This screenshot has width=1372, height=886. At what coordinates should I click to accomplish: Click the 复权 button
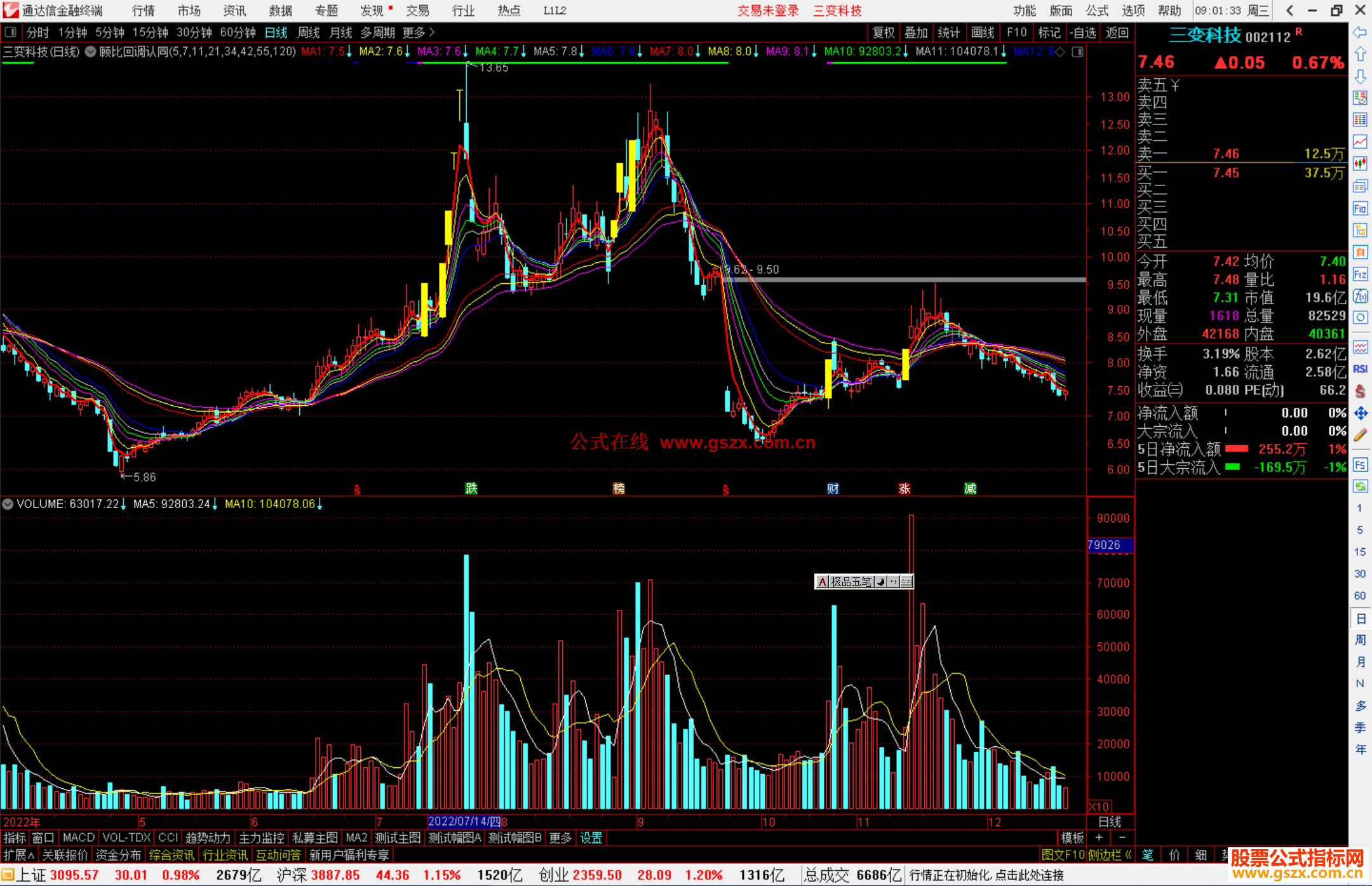[884, 32]
